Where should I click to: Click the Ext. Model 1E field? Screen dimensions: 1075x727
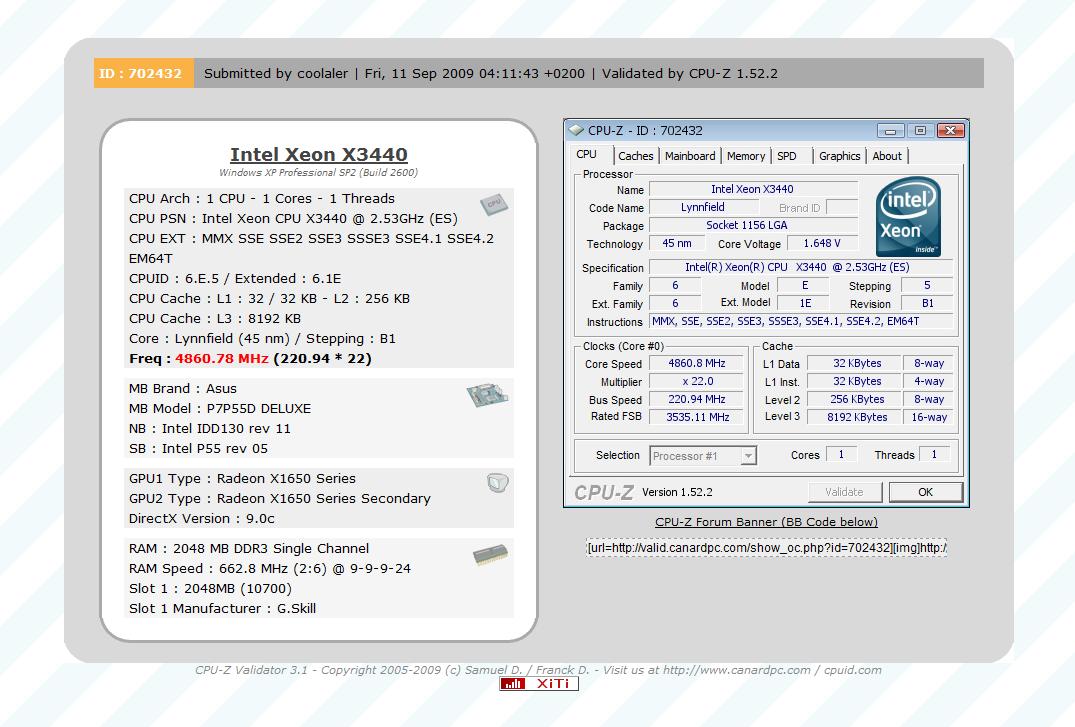click(805, 303)
